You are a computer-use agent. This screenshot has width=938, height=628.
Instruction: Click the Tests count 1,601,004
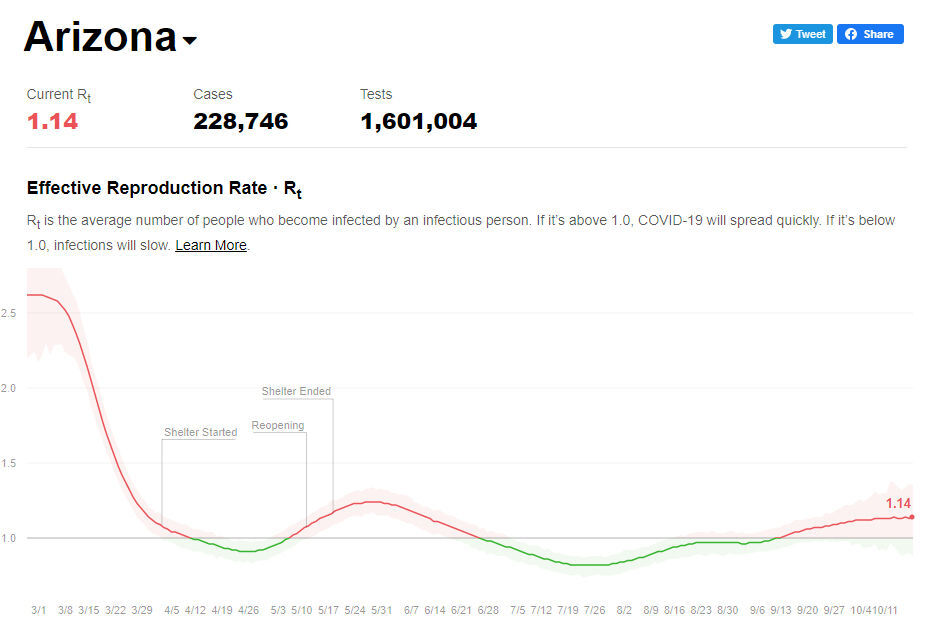pos(418,121)
